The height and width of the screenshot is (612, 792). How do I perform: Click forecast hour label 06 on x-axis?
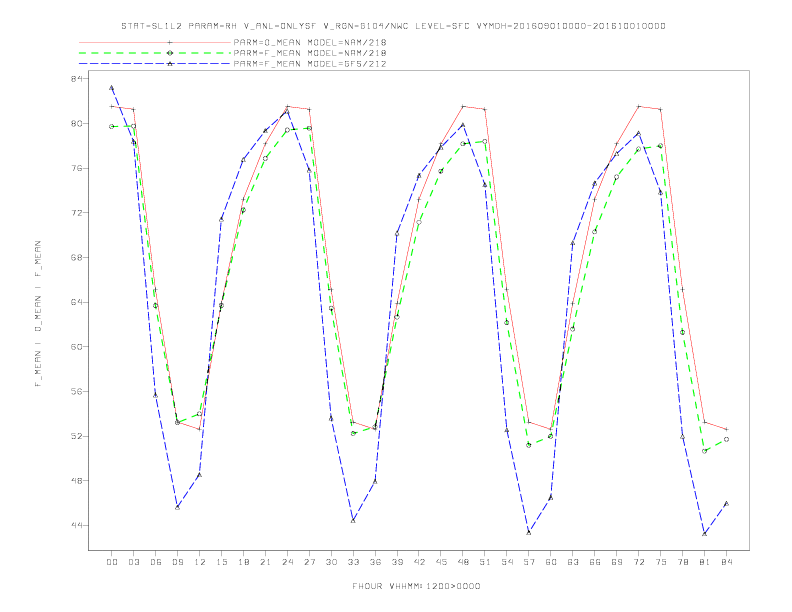coord(156,562)
